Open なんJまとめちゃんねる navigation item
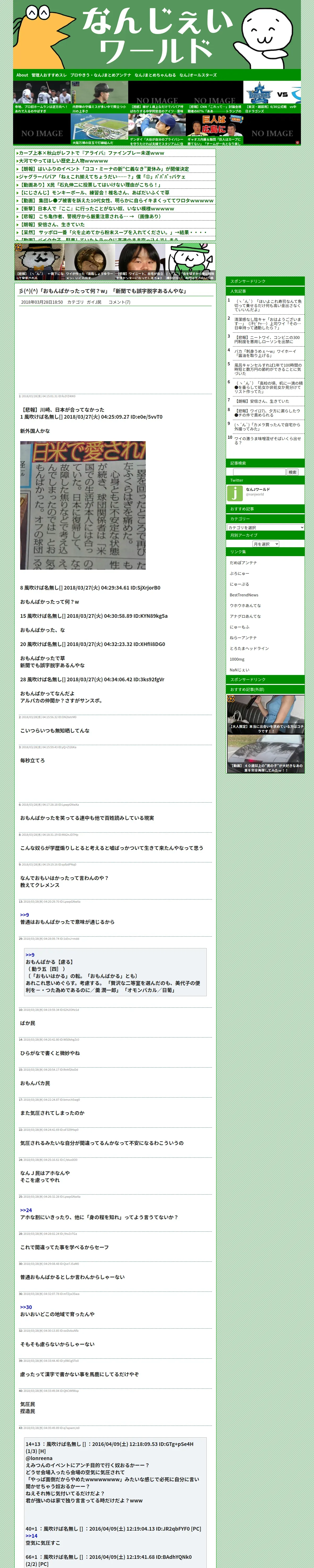 [155, 75]
